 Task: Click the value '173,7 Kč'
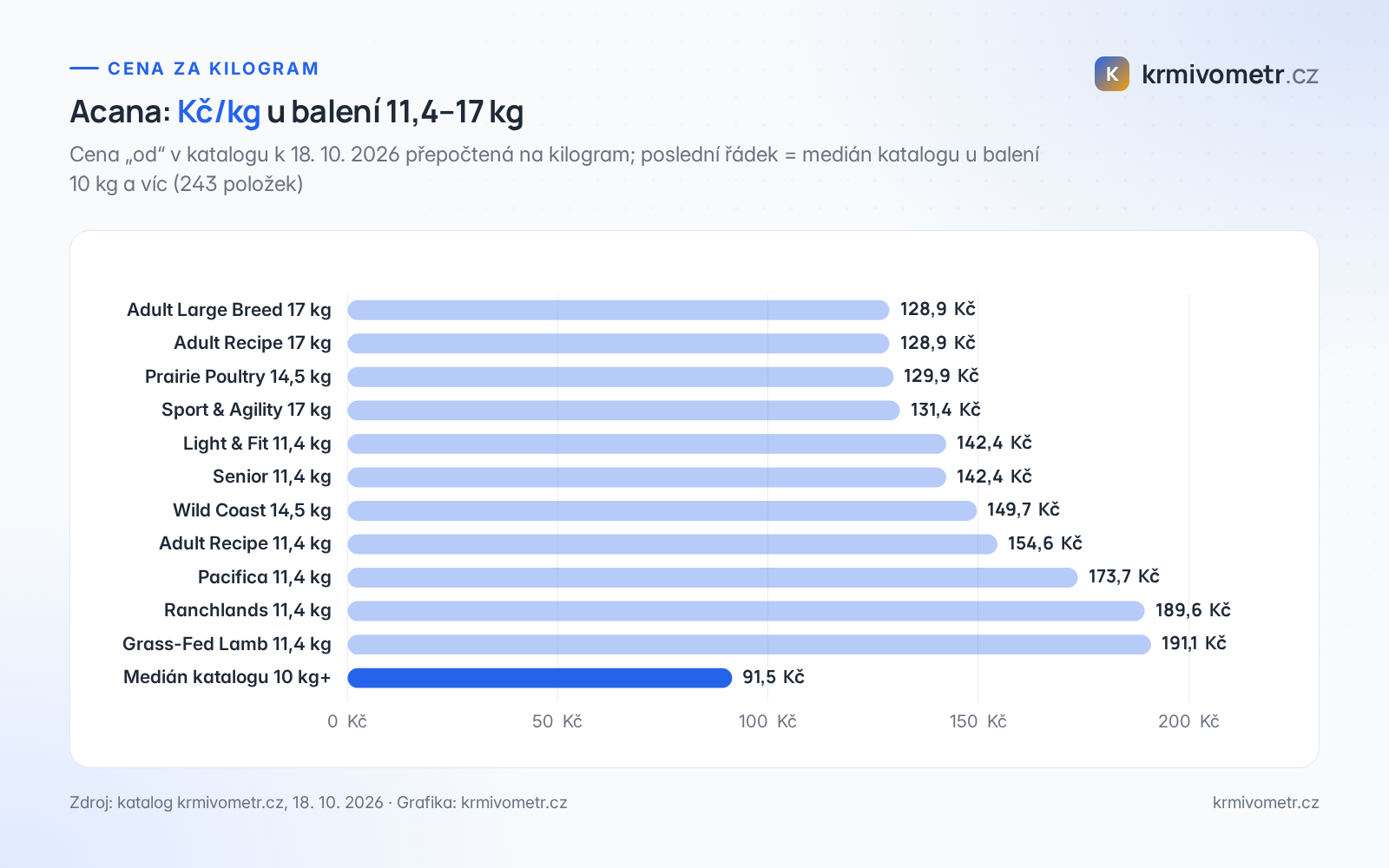pyautogui.click(x=1124, y=576)
